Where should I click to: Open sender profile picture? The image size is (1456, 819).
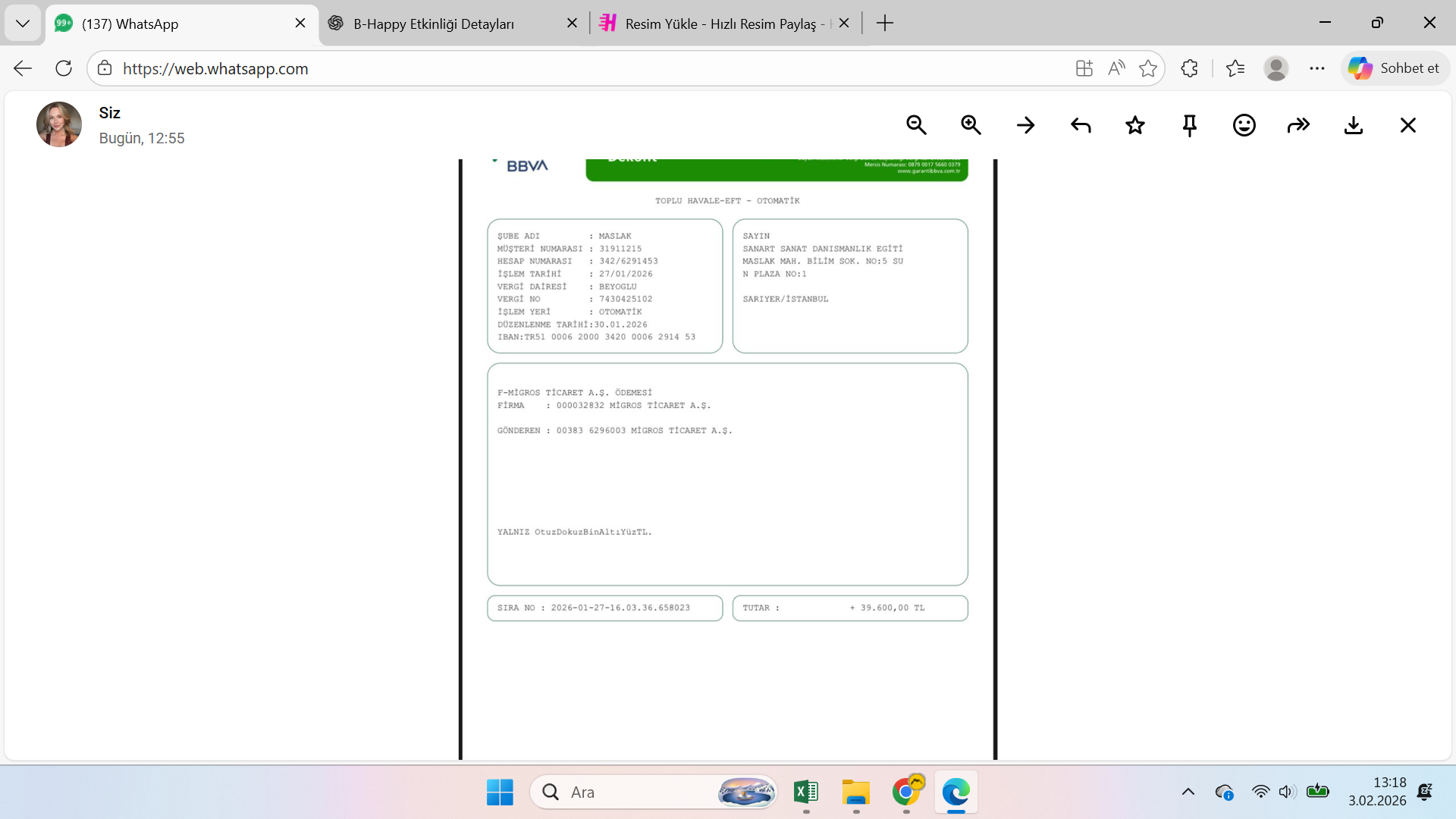59,124
